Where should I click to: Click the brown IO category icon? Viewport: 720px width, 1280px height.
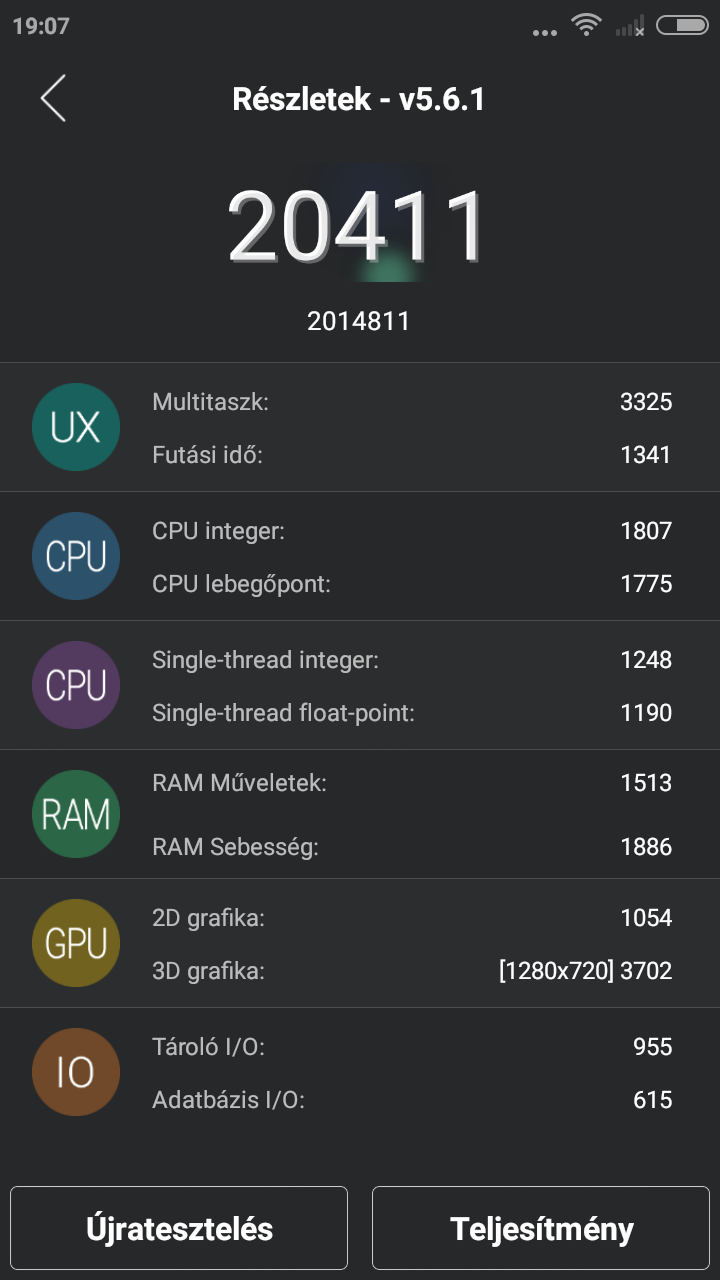(x=76, y=1073)
